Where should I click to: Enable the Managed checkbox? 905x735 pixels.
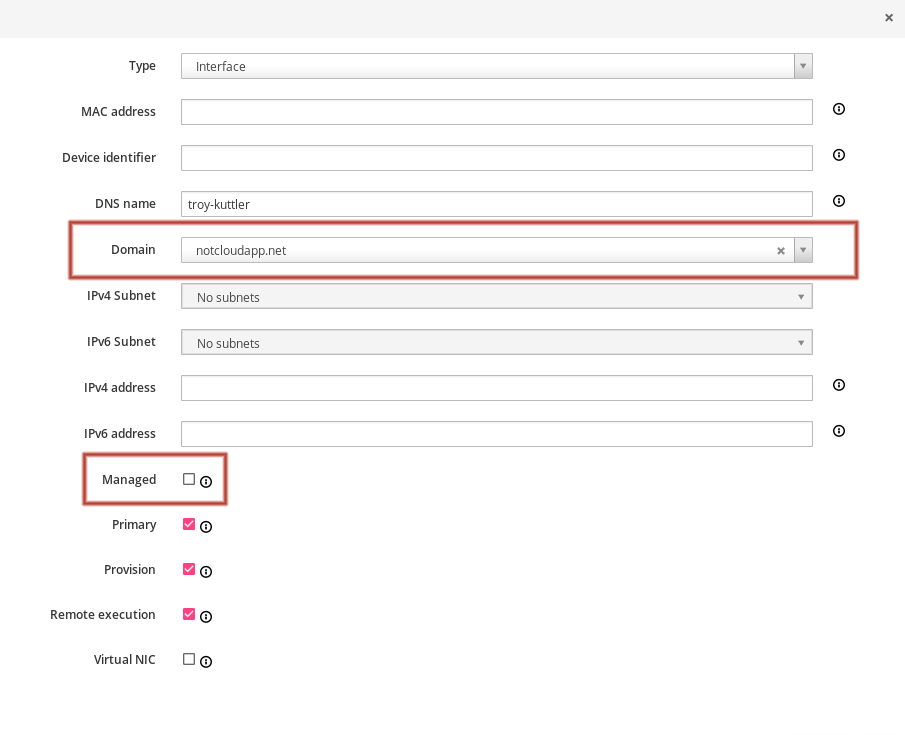(x=189, y=479)
